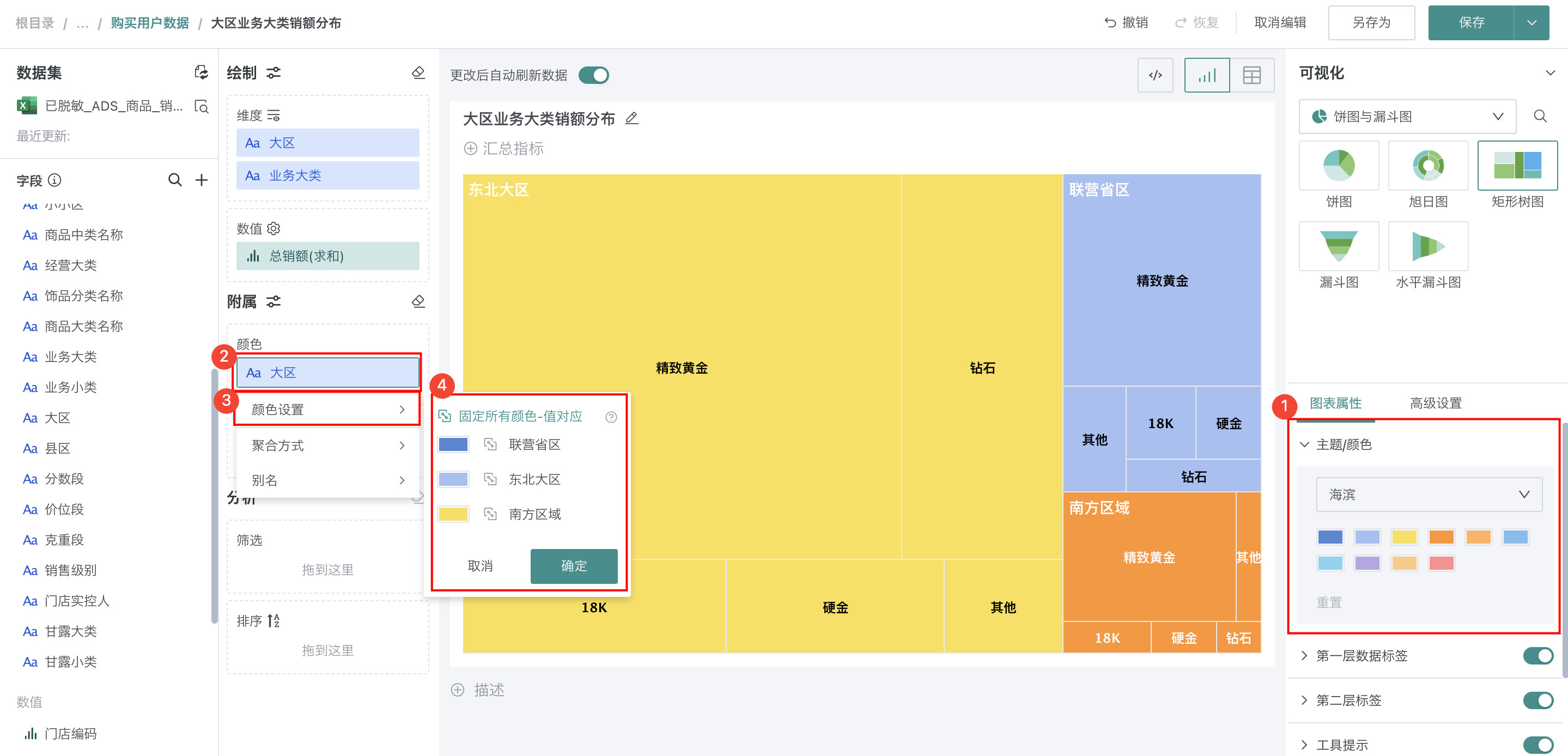Click the 确定 button in color popup

[573, 566]
